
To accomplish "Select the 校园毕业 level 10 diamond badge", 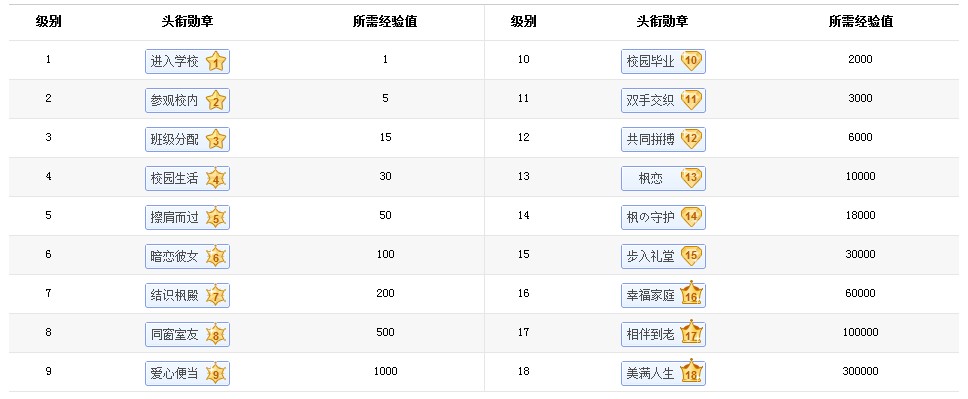I will 663,61.
